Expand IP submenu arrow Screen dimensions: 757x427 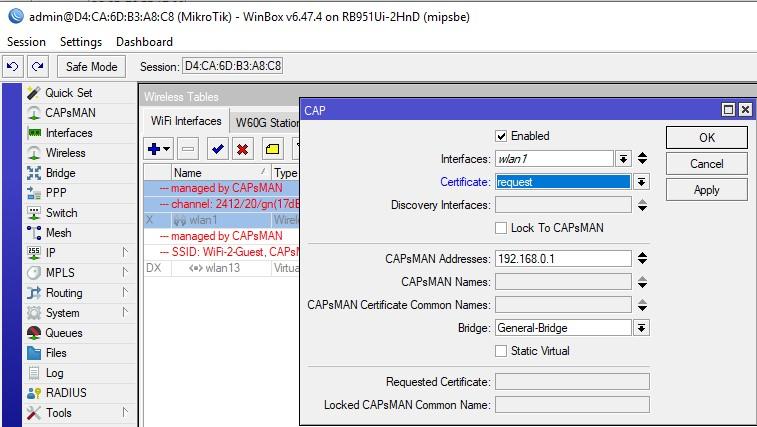[125, 252]
